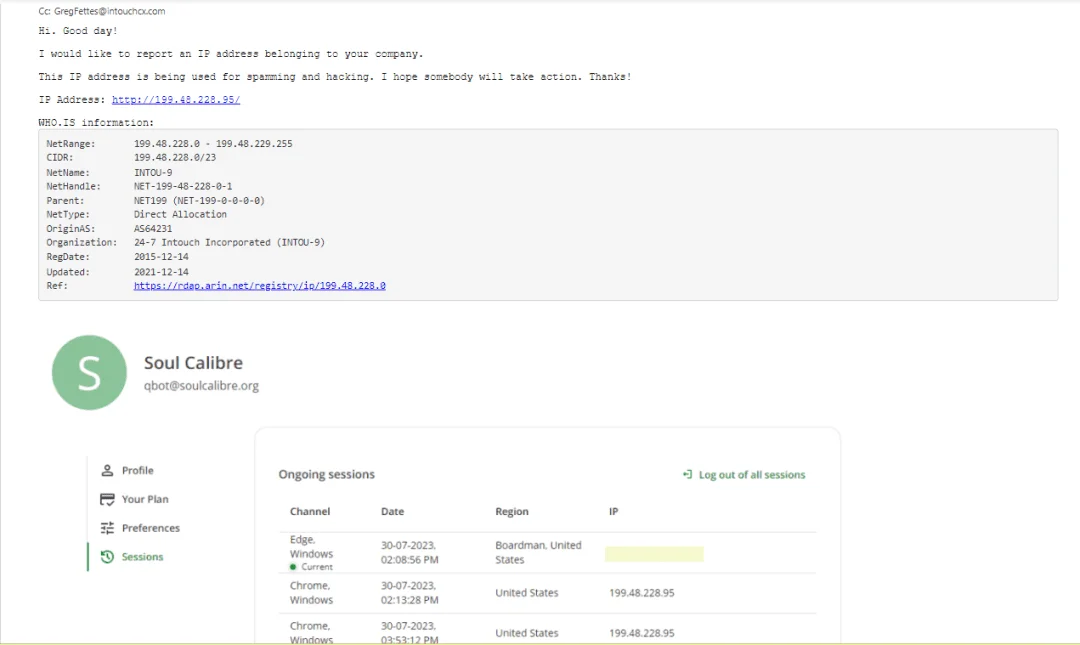Click the NetRange value 199.48.228.0 - 199.48.229.255
The width and height of the screenshot is (1080, 645).
[213, 144]
